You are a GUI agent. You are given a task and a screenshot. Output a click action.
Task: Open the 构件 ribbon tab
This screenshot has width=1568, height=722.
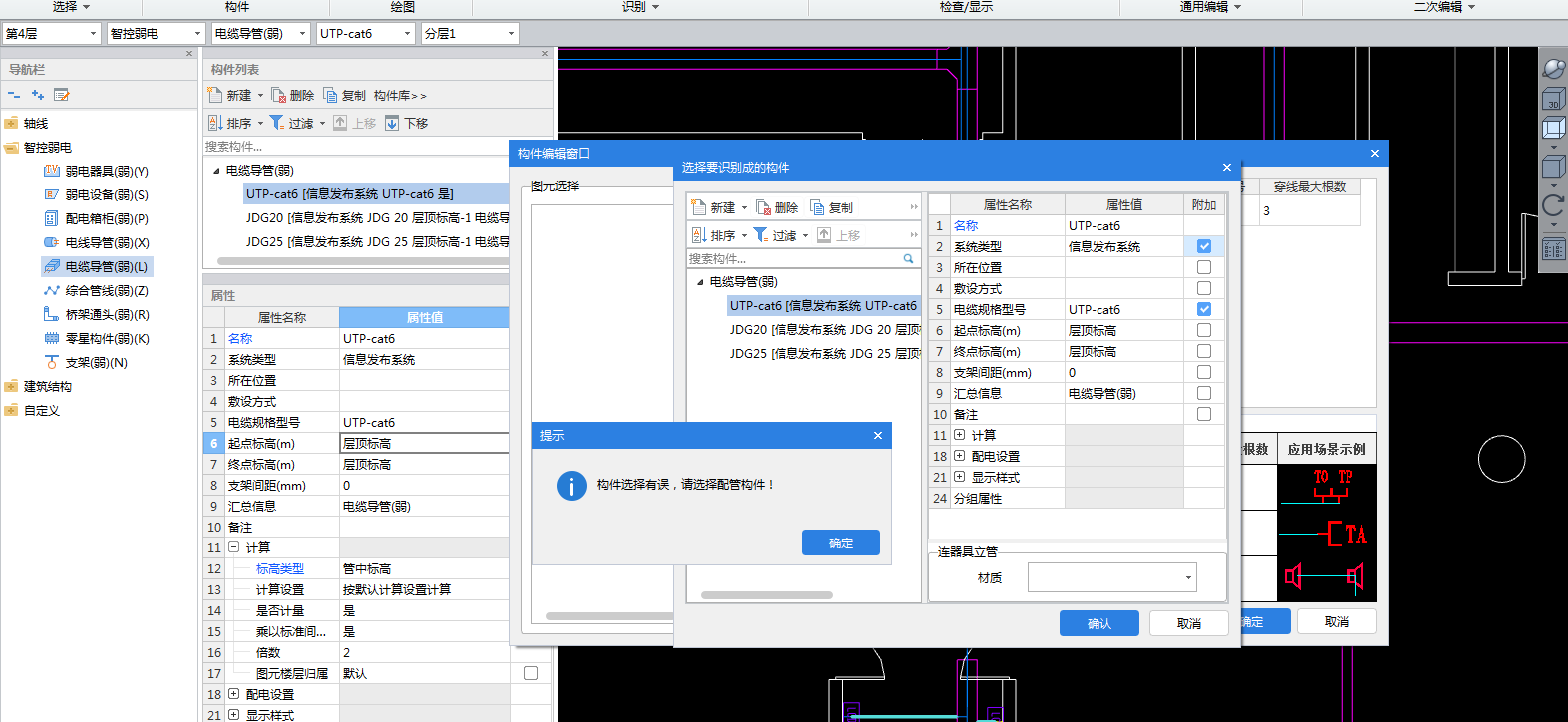tap(237, 7)
